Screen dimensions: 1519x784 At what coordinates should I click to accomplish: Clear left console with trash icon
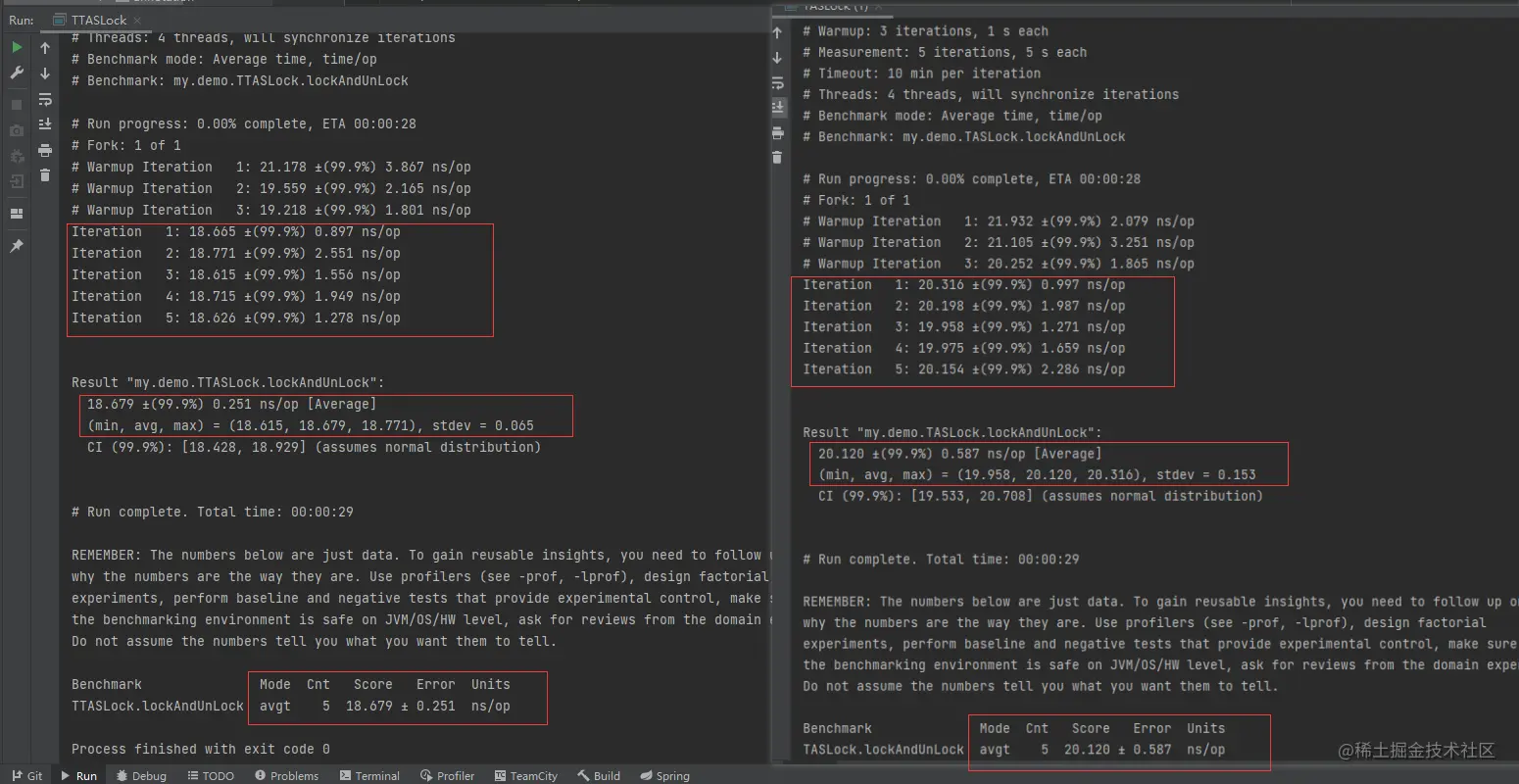[45, 175]
